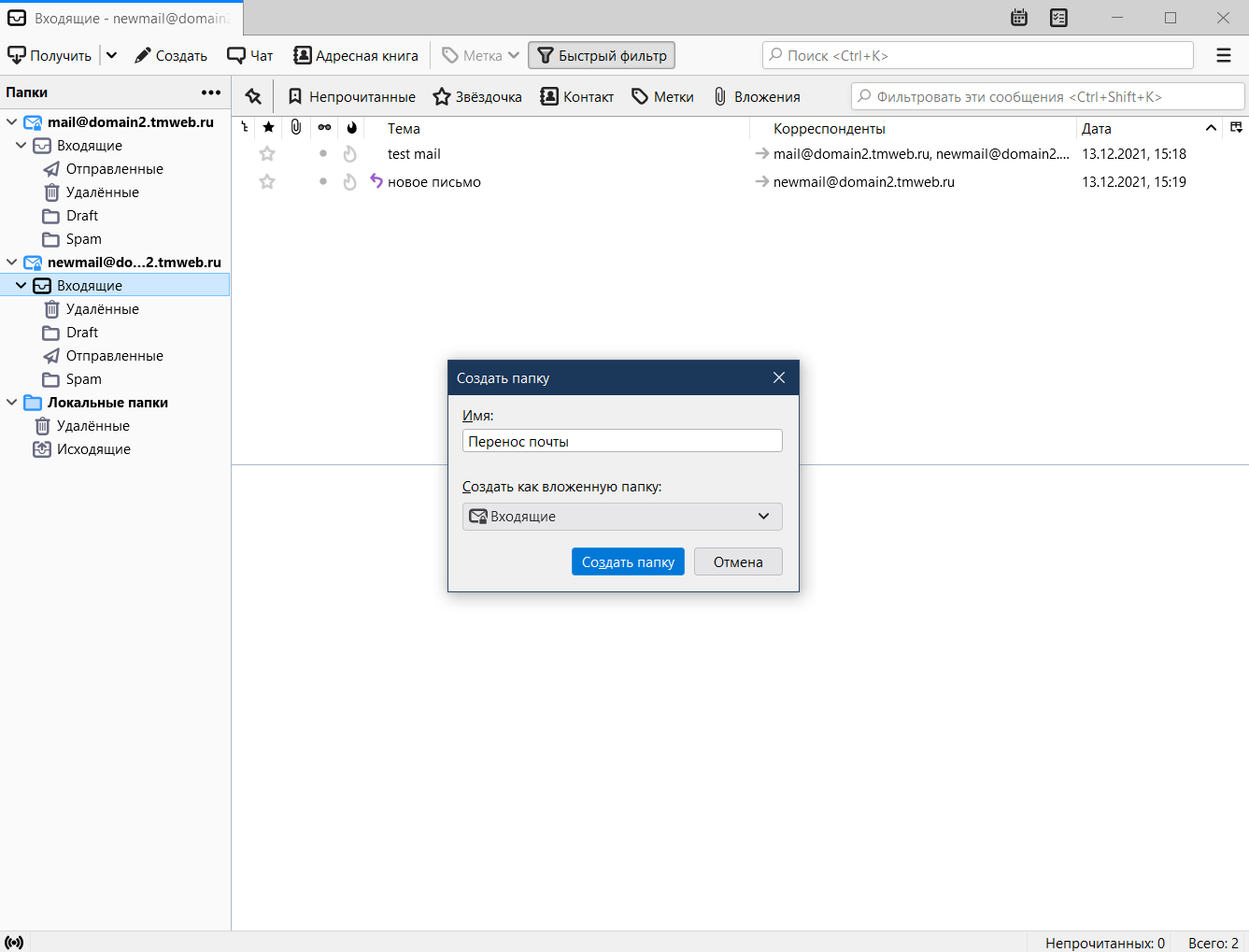Select the Spam folder under newmail account
The height and width of the screenshot is (952, 1249).
83,379
